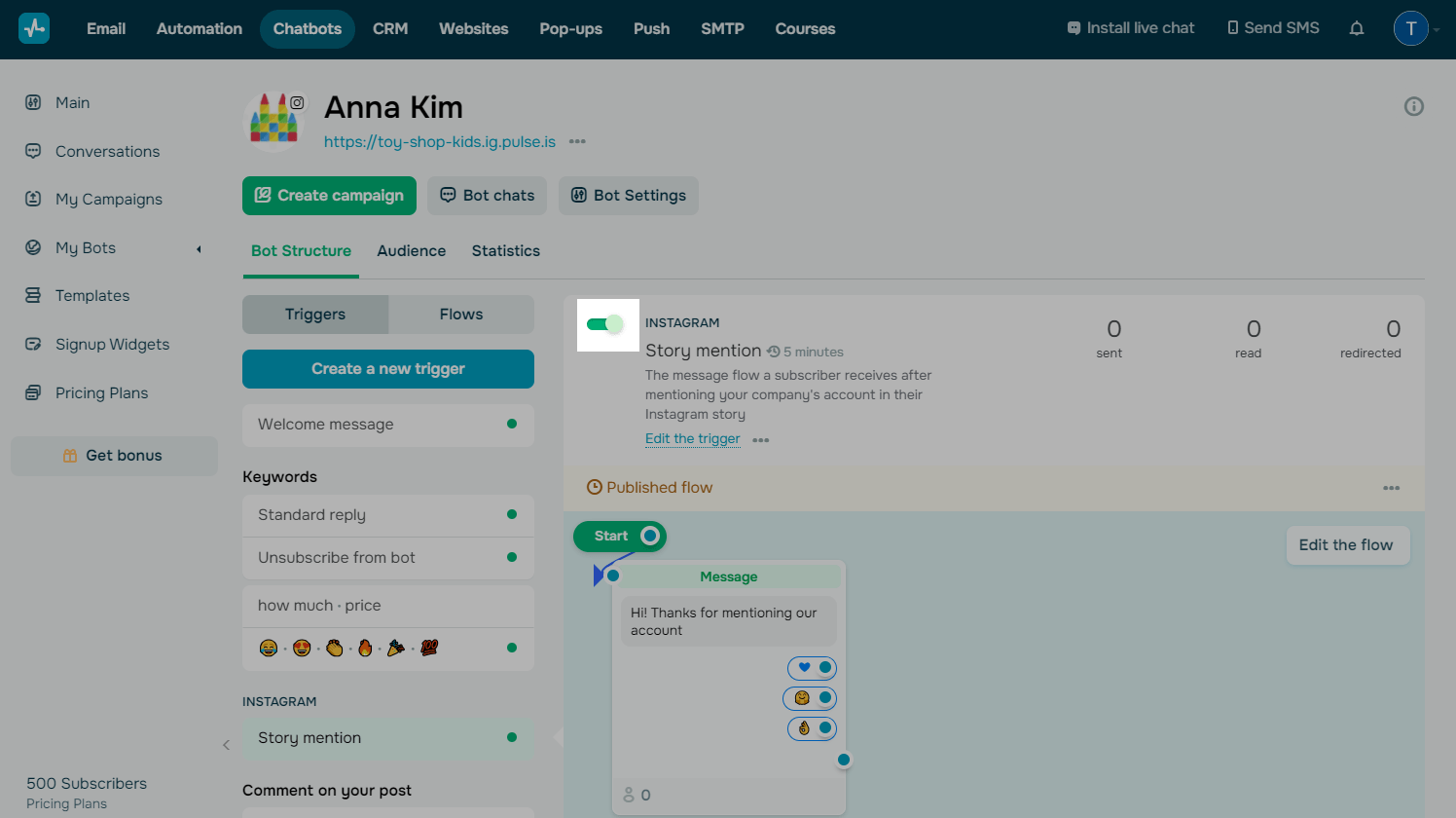
Task: Click the SendPulse logo icon
Action: pyautogui.click(x=34, y=28)
